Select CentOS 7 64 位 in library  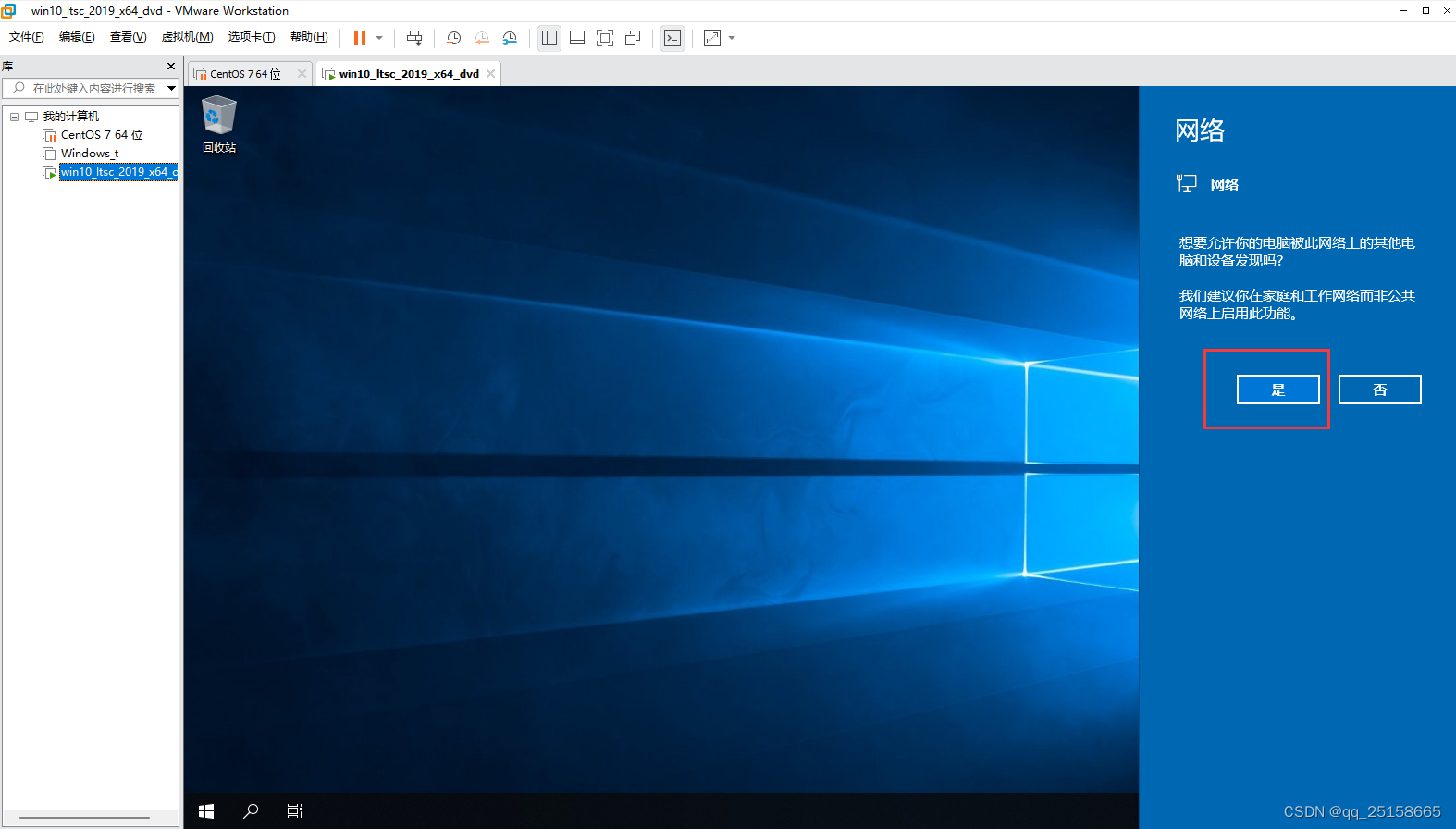pyautogui.click(x=102, y=135)
